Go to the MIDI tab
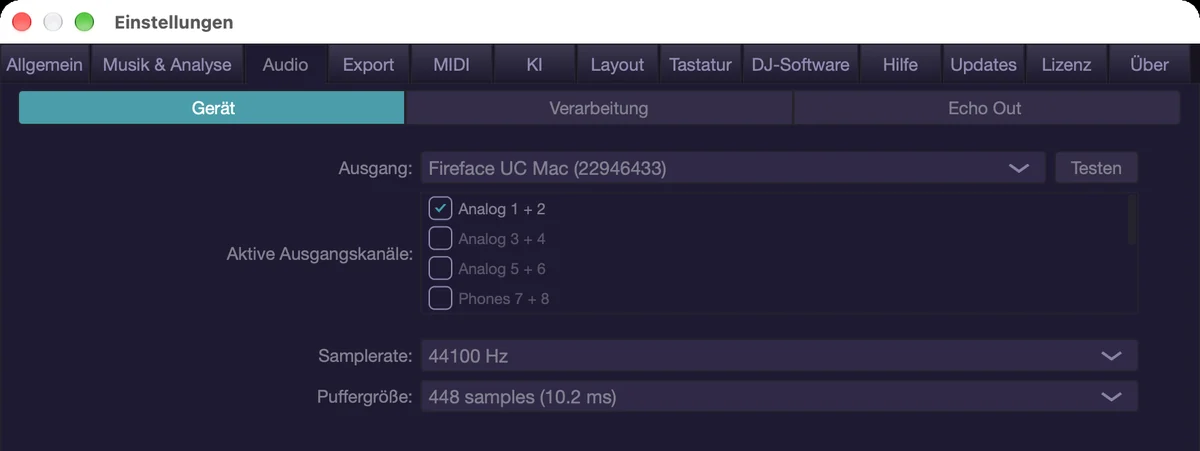 click(451, 65)
